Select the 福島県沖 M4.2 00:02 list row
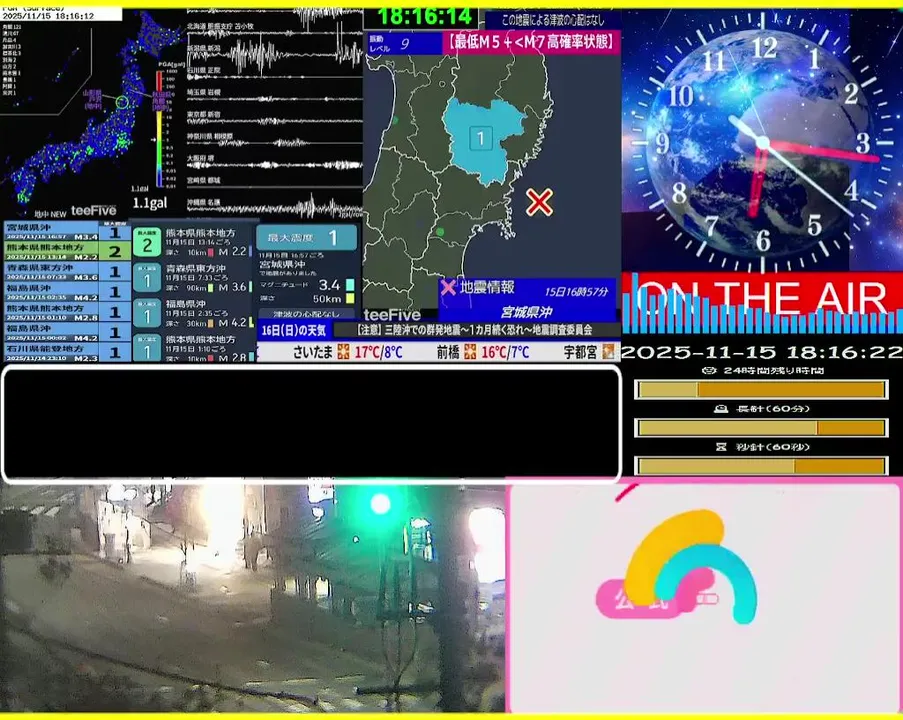903x720 pixels. [67, 332]
